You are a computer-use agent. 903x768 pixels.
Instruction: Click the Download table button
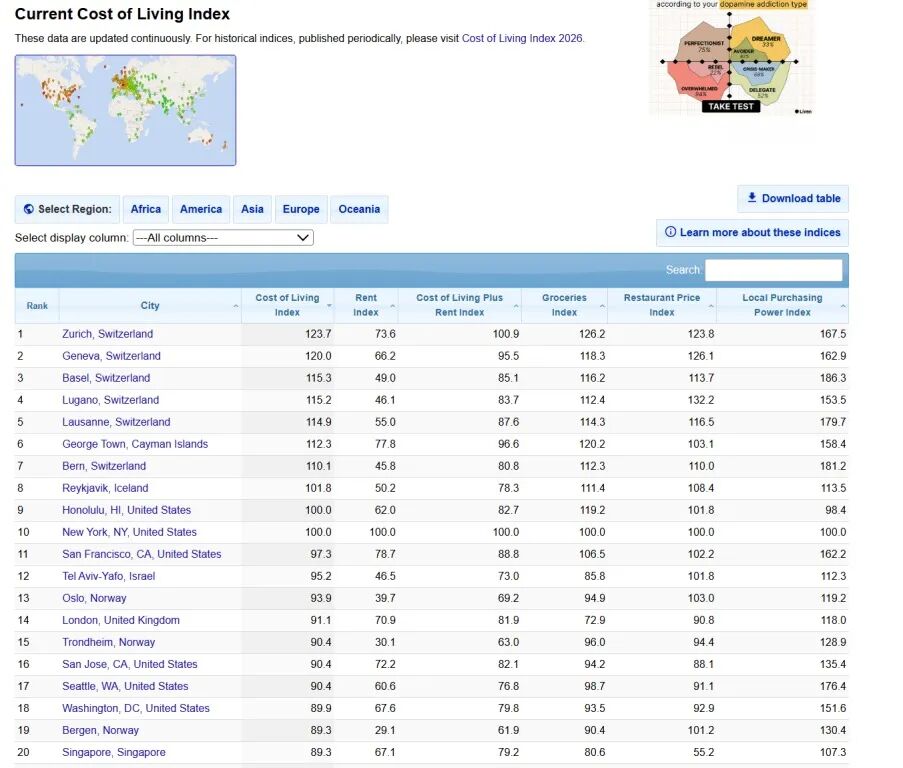[x=793, y=198]
